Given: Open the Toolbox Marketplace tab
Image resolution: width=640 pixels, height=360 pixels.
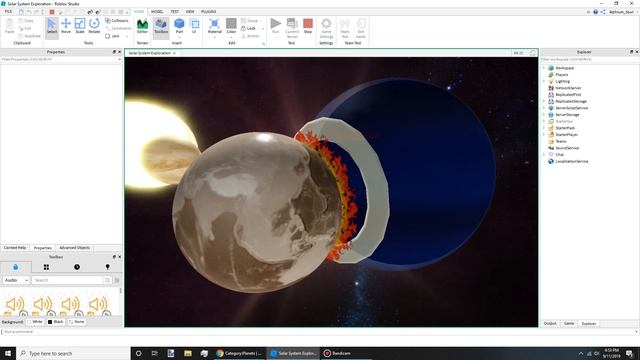Looking at the screenshot, I should pyautogui.click(x=16, y=267).
